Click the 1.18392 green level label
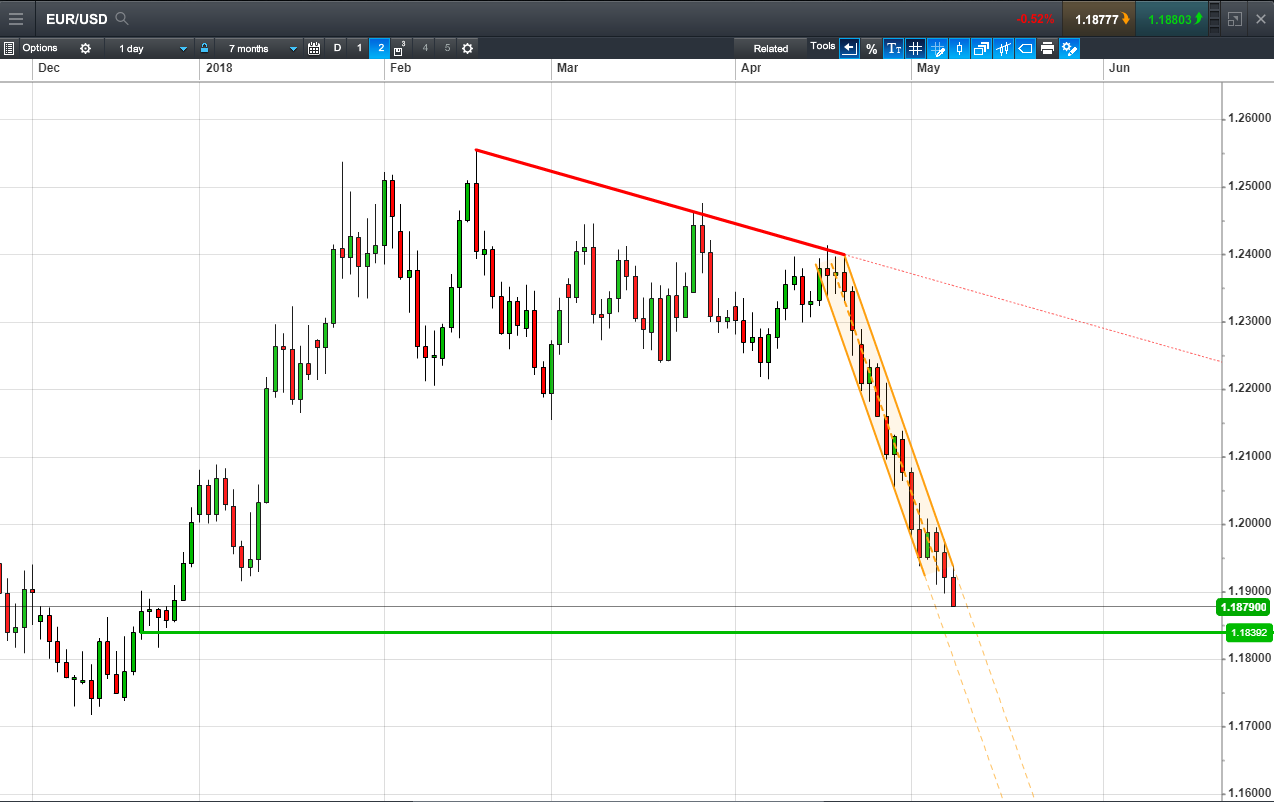Viewport: 1274px width, 802px height. pos(1248,633)
